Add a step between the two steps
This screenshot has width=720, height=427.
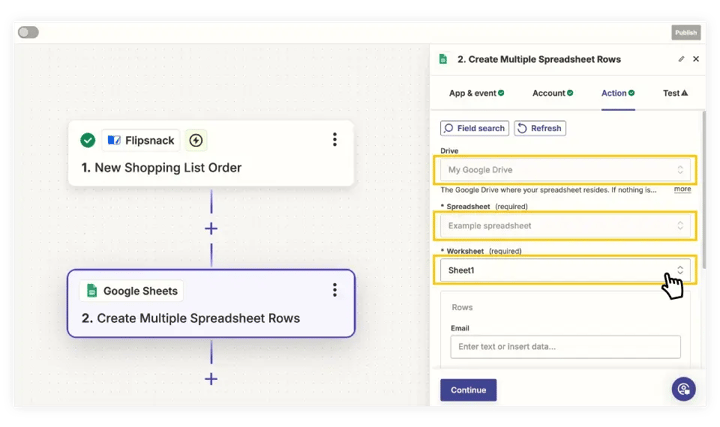pyautogui.click(x=211, y=229)
